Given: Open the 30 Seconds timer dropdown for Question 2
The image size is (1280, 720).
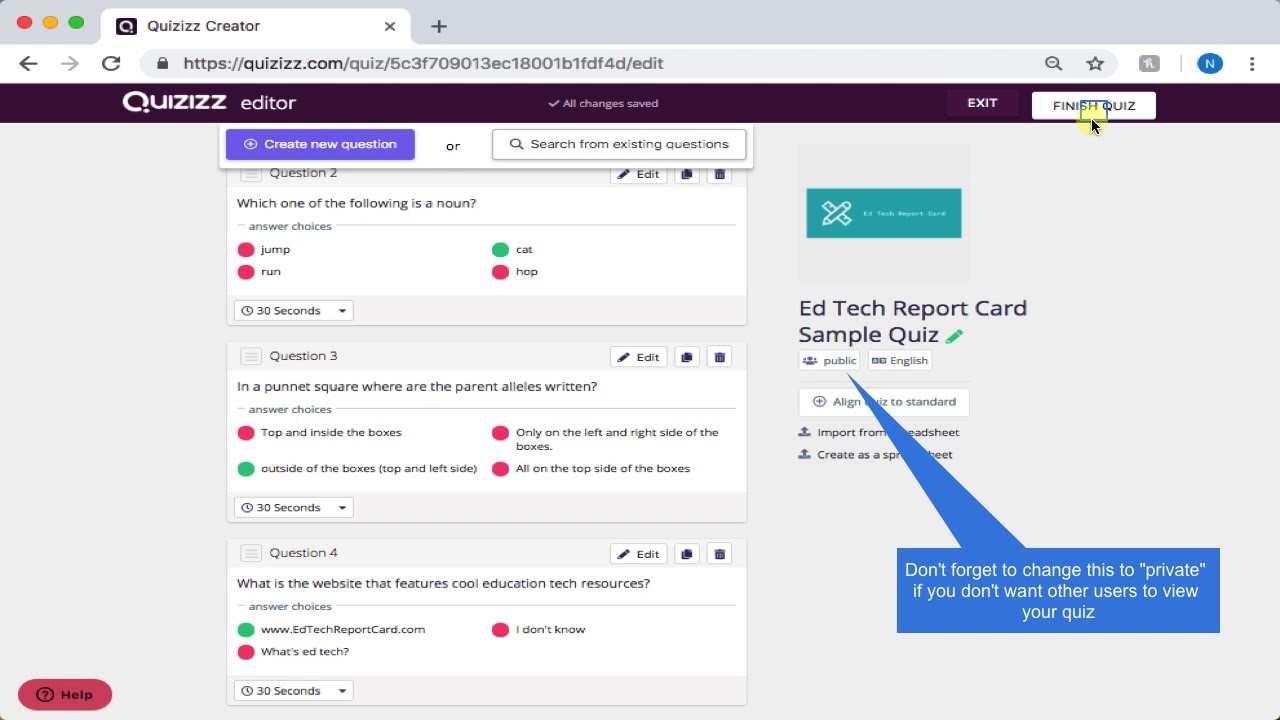Looking at the screenshot, I should point(292,310).
